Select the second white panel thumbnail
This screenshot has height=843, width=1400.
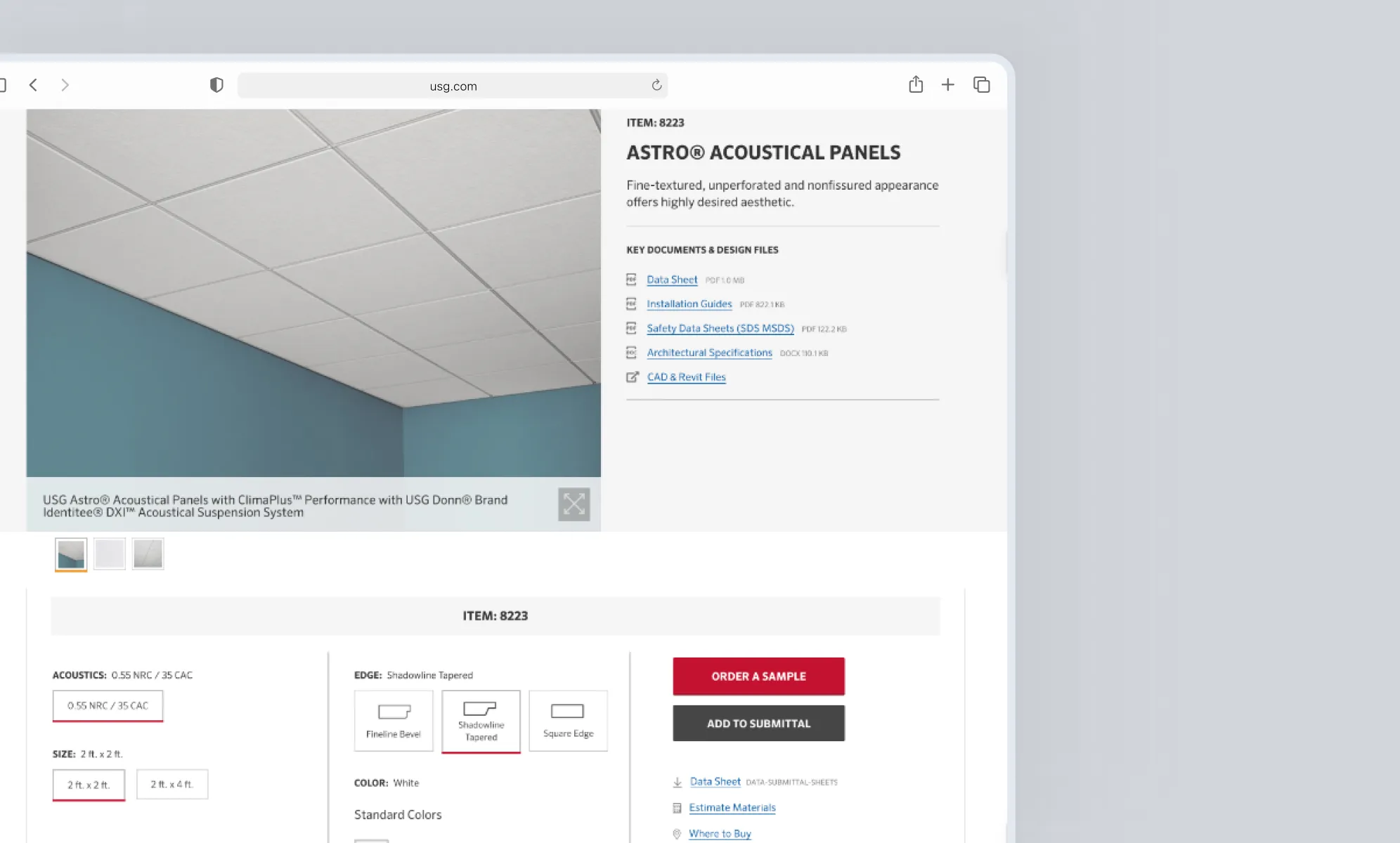[x=110, y=554]
